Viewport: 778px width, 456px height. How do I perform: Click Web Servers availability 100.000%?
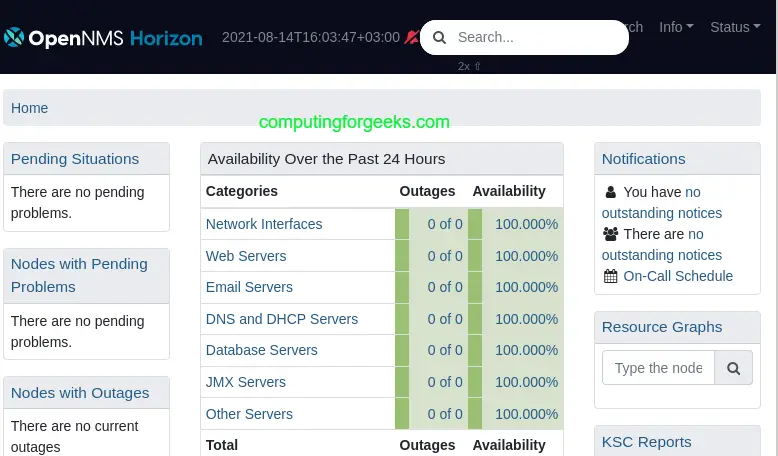coord(526,256)
